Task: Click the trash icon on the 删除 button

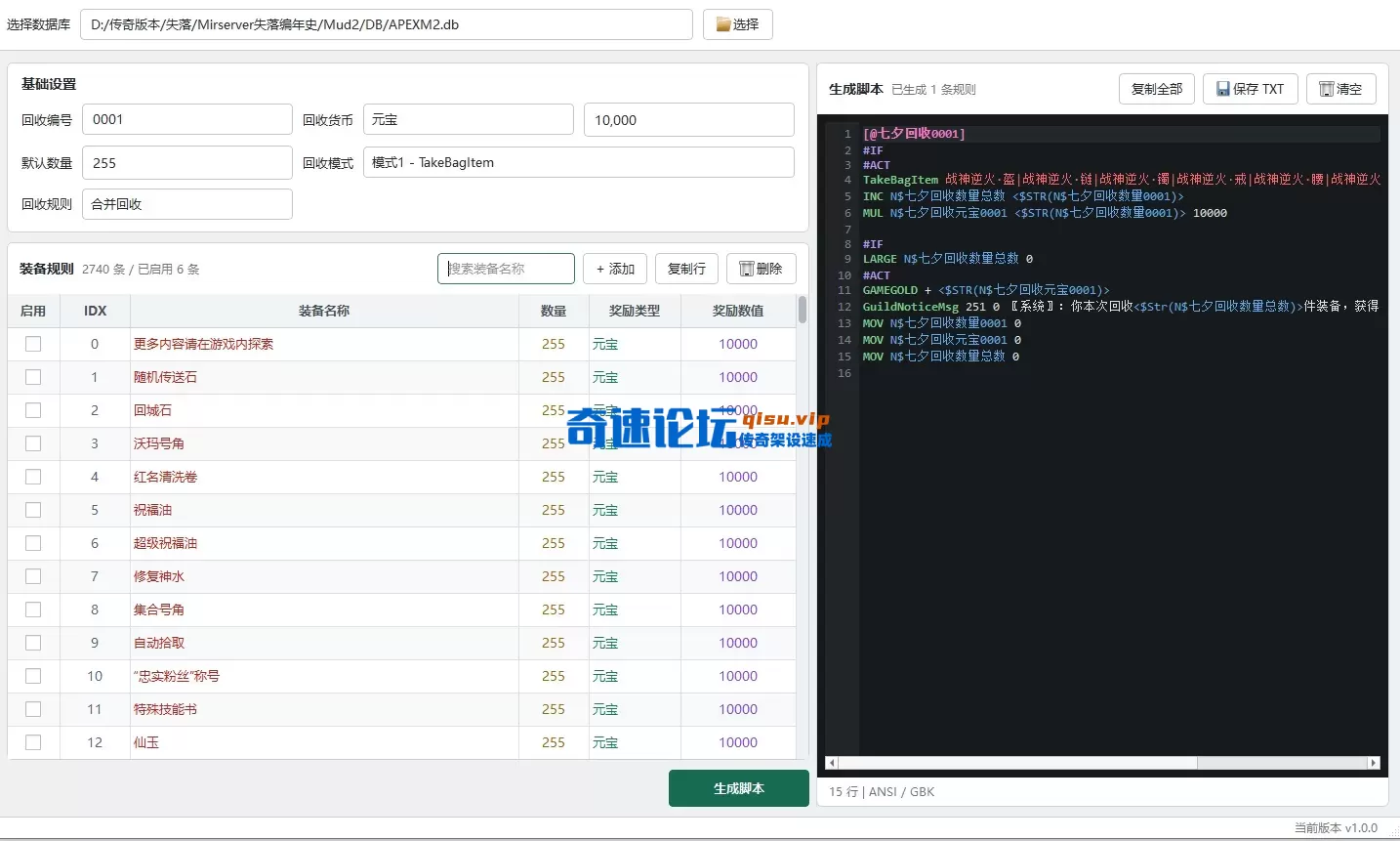Action: (747, 269)
